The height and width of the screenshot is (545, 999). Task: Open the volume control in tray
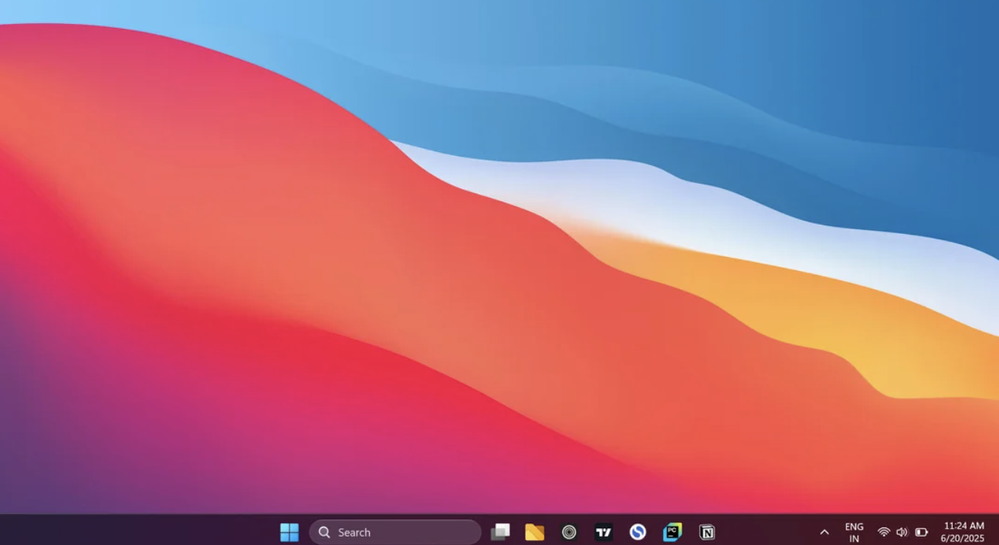point(902,532)
